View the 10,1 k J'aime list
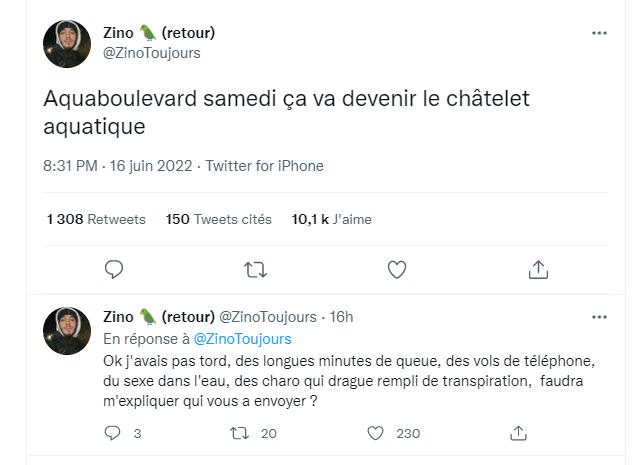The image size is (640, 465). [331, 219]
